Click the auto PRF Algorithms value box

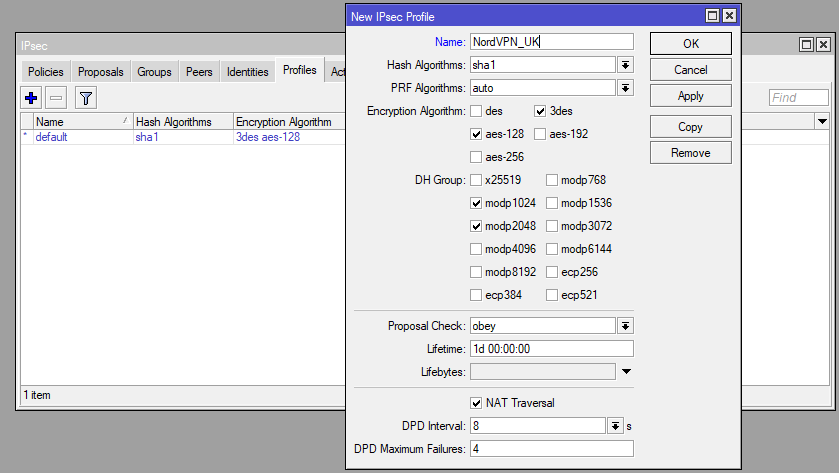pyautogui.click(x=543, y=88)
